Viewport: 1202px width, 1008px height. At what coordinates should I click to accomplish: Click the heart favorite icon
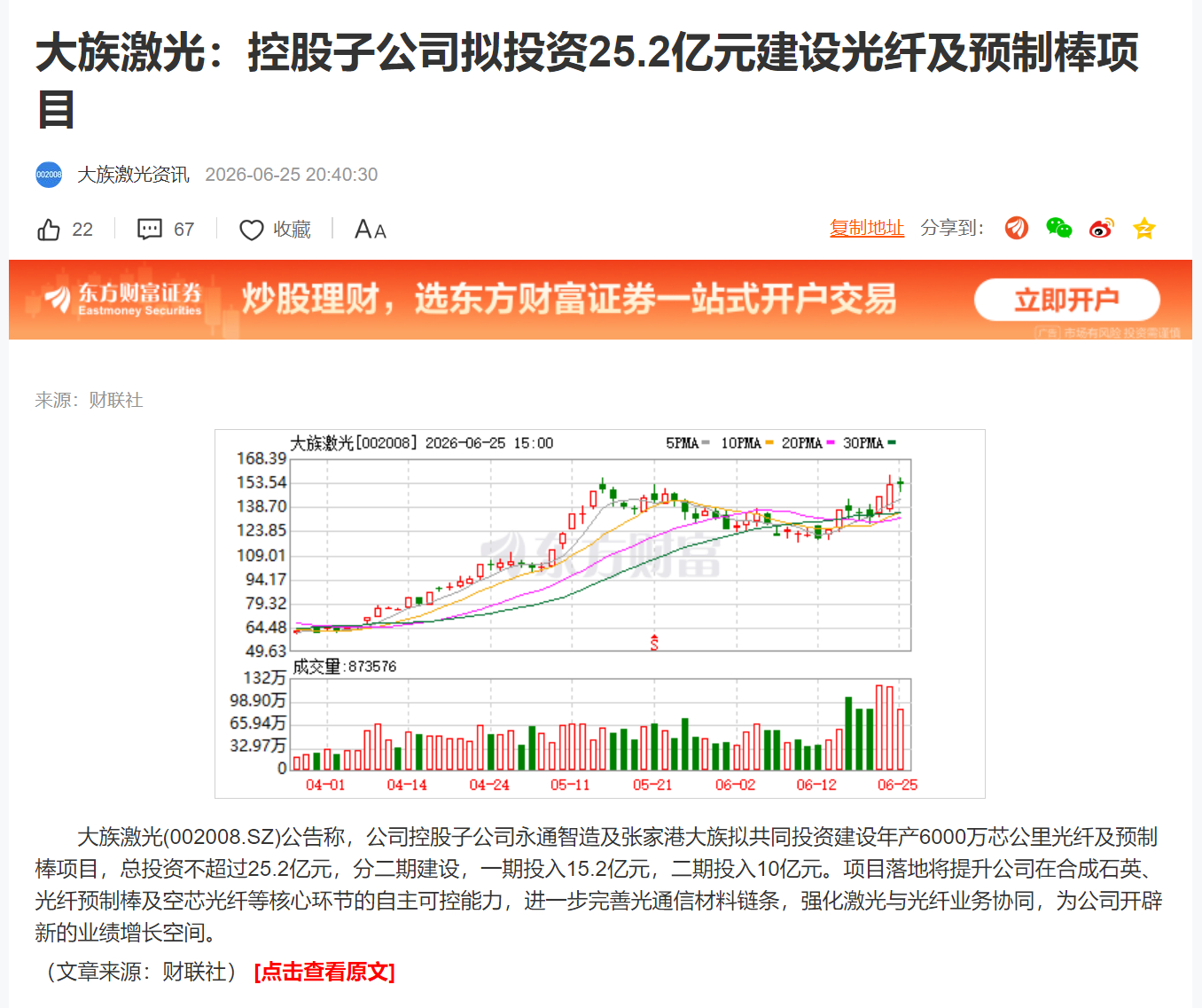pos(252,230)
